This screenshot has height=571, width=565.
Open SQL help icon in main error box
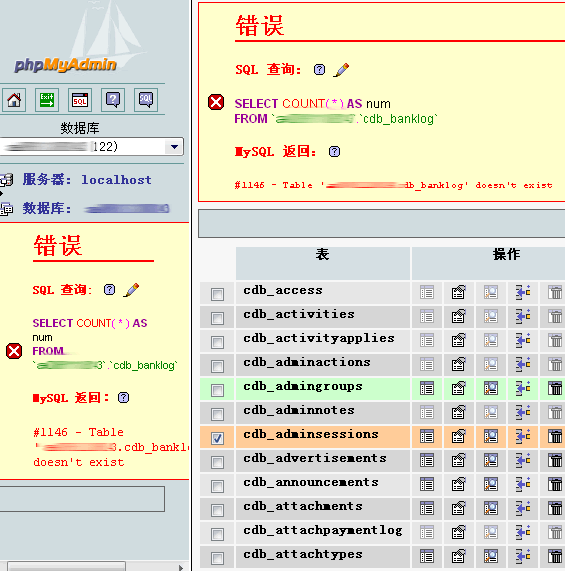(319, 70)
